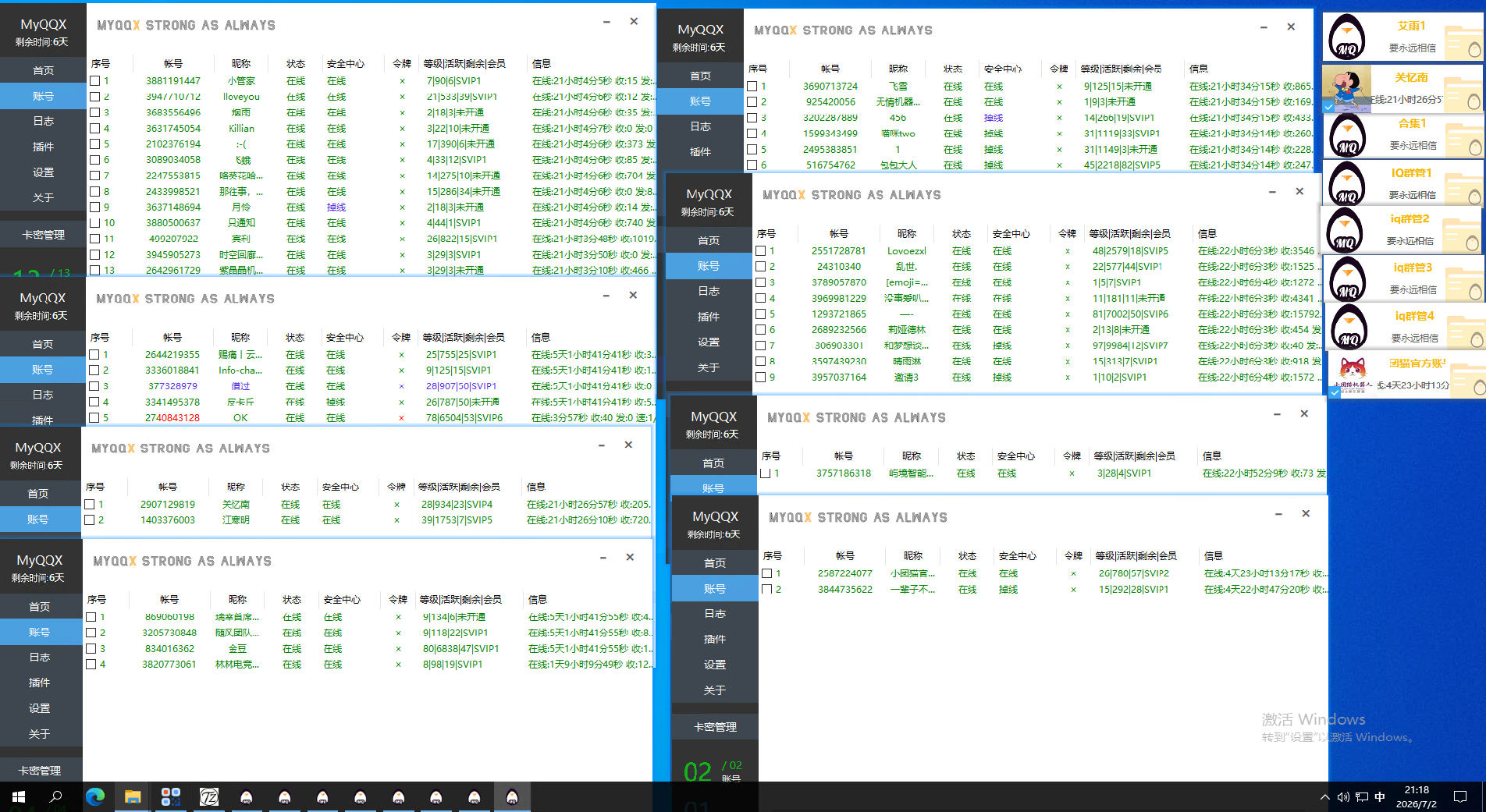
Task: Click level cell 80|6838|47|SVIP1
Action: click(x=461, y=649)
